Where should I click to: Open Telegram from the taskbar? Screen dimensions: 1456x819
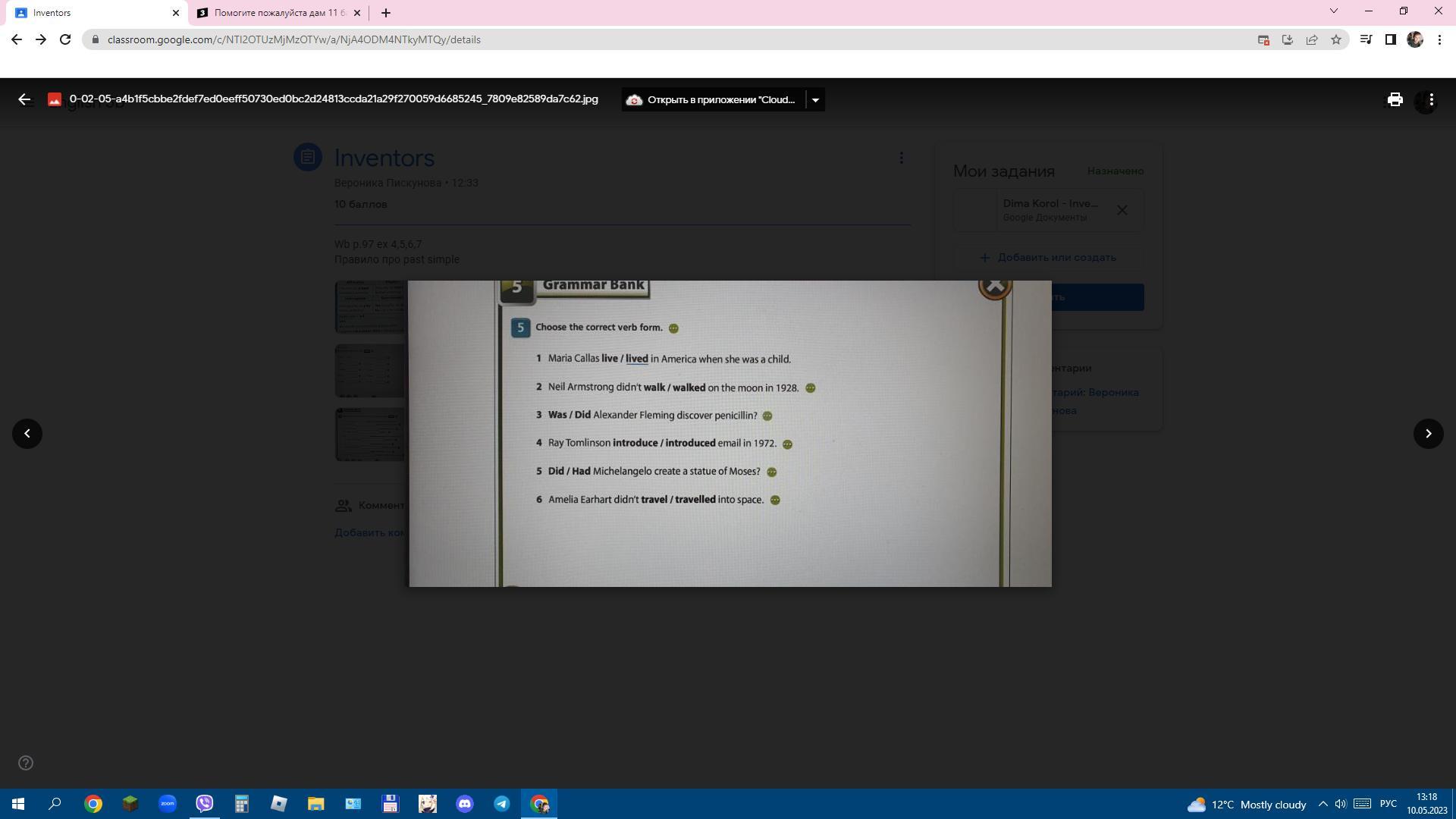click(502, 804)
